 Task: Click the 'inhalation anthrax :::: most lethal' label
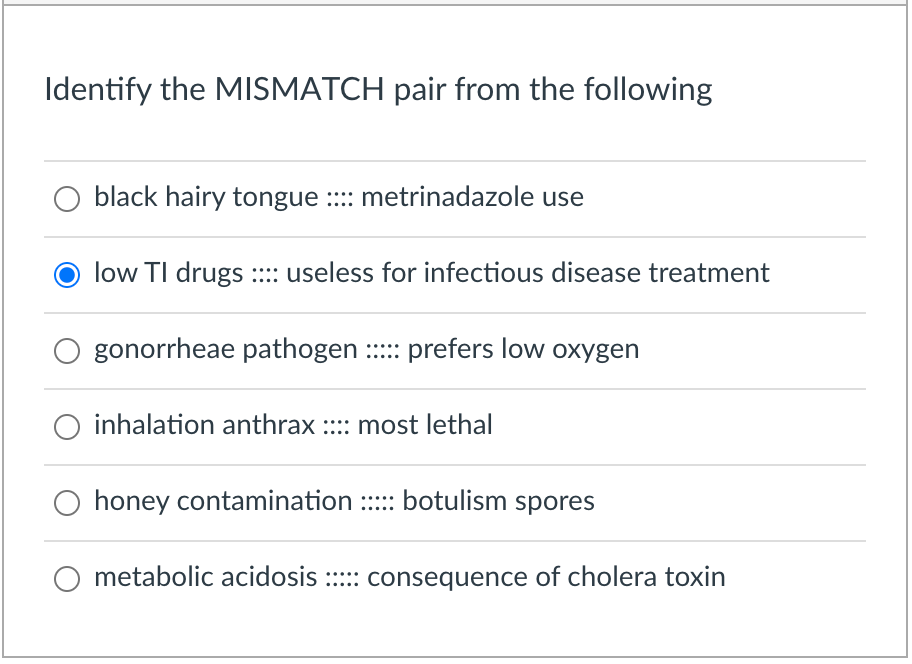[293, 426]
